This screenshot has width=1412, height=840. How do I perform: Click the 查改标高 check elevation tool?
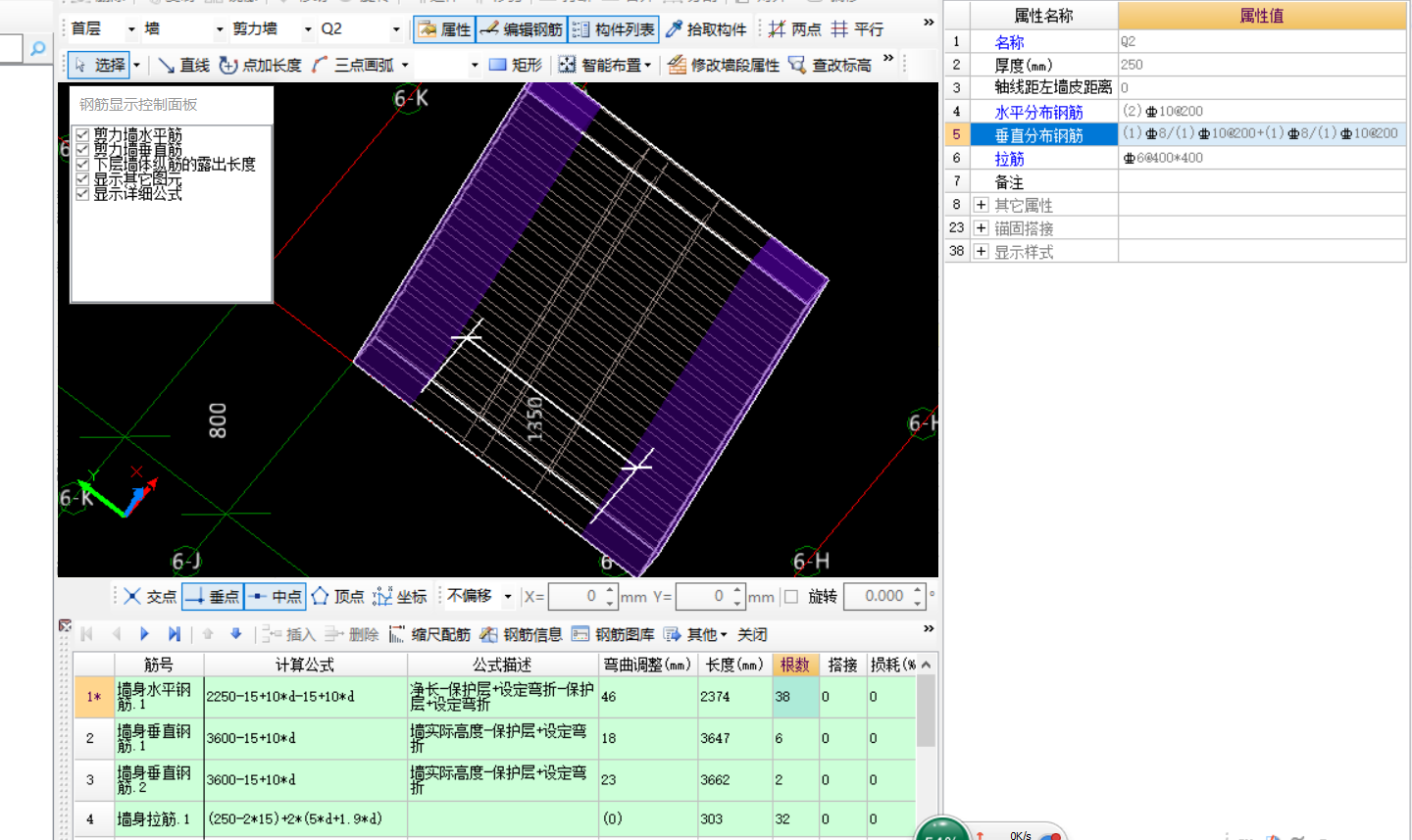(830, 65)
